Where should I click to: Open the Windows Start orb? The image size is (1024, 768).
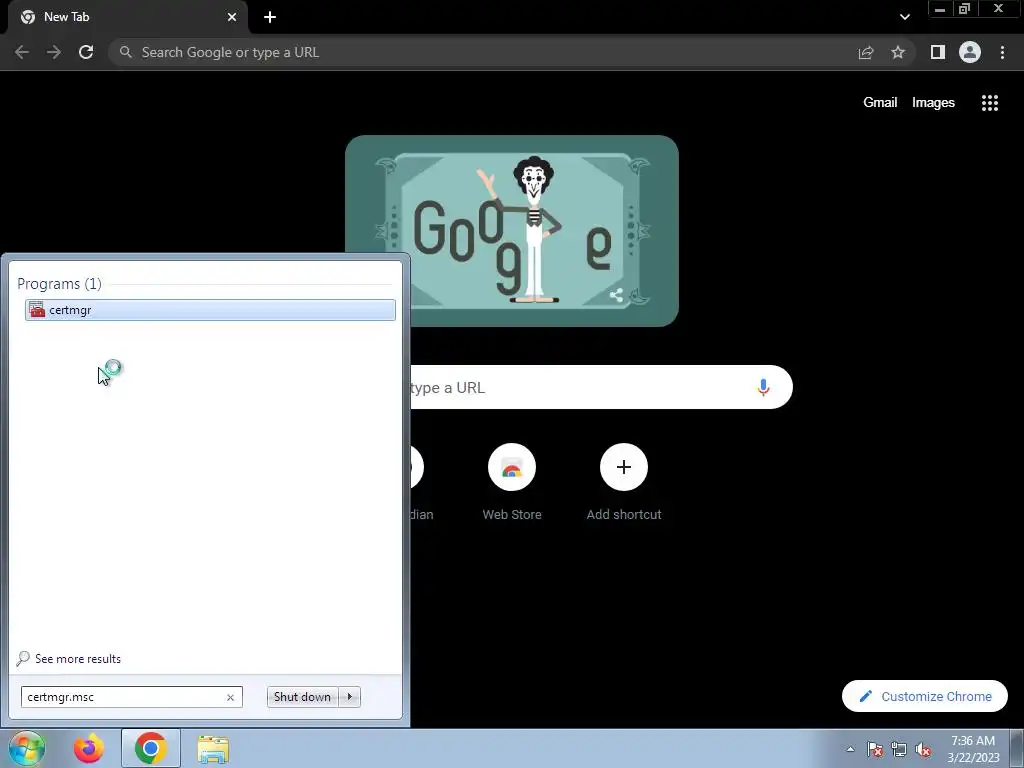pyautogui.click(x=27, y=748)
